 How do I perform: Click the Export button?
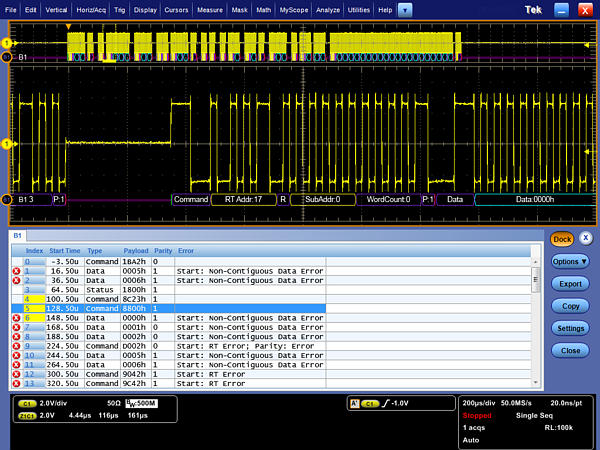pyautogui.click(x=570, y=284)
